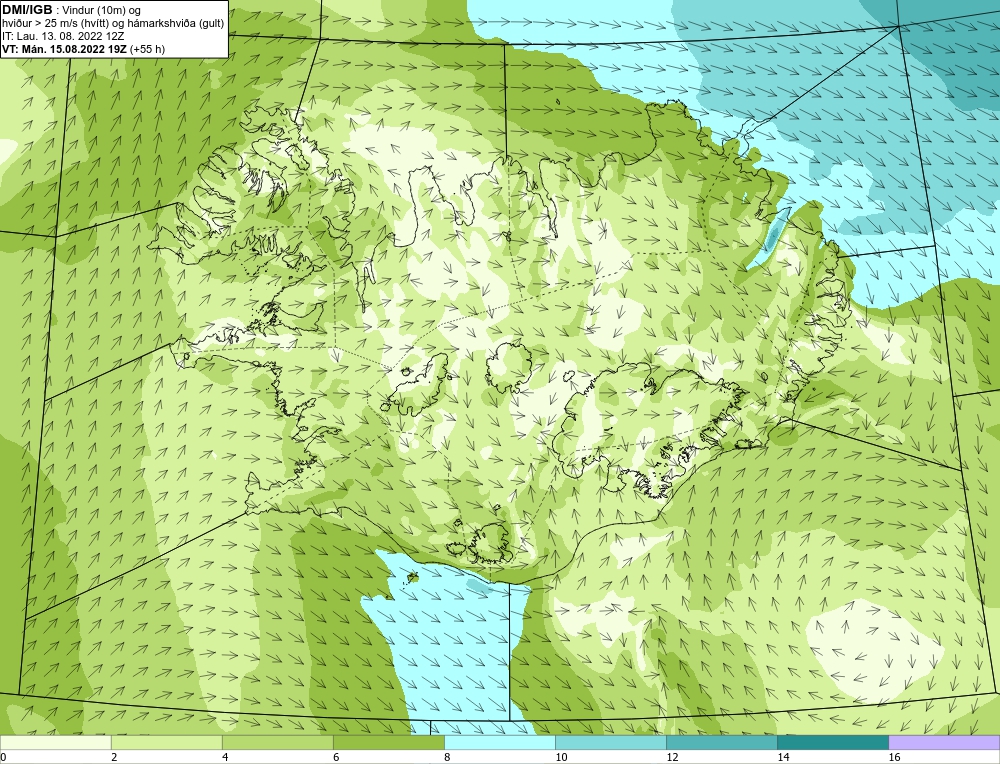This screenshot has height=764, width=1000.
Task: Click the 10–12 m/s cyan legend swatch
Action: tap(610, 742)
